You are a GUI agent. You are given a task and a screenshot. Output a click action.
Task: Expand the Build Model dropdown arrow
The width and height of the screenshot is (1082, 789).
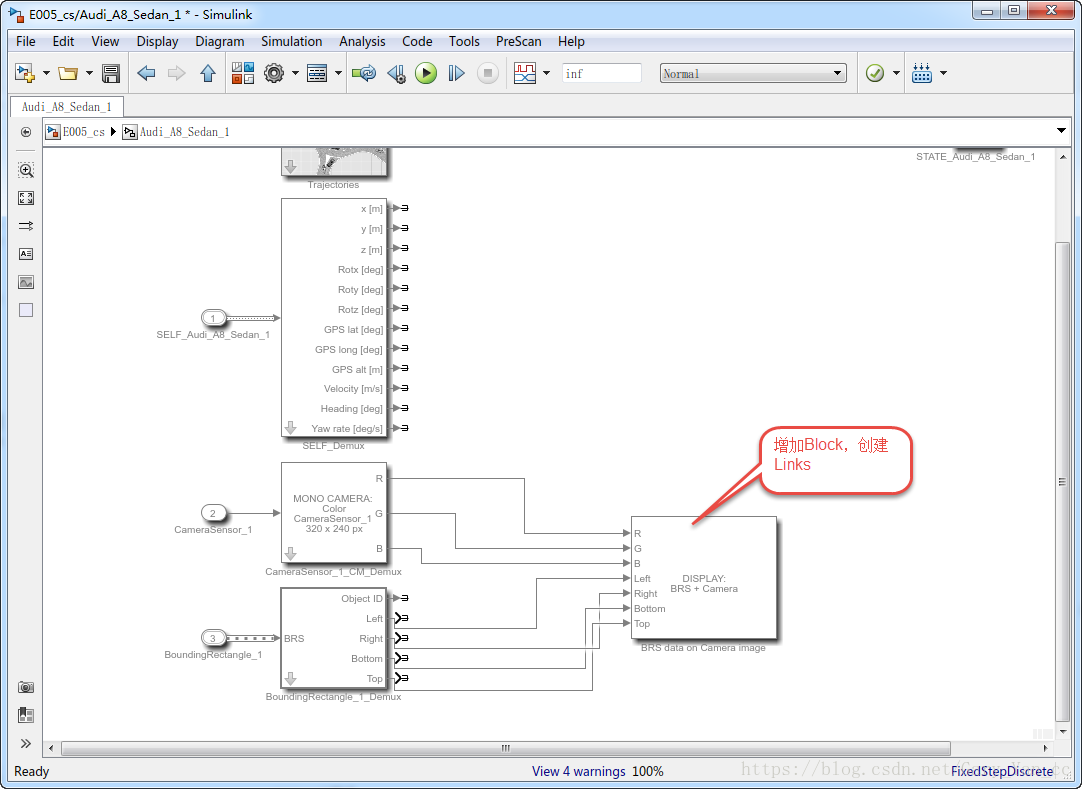(x=943, y=73)
